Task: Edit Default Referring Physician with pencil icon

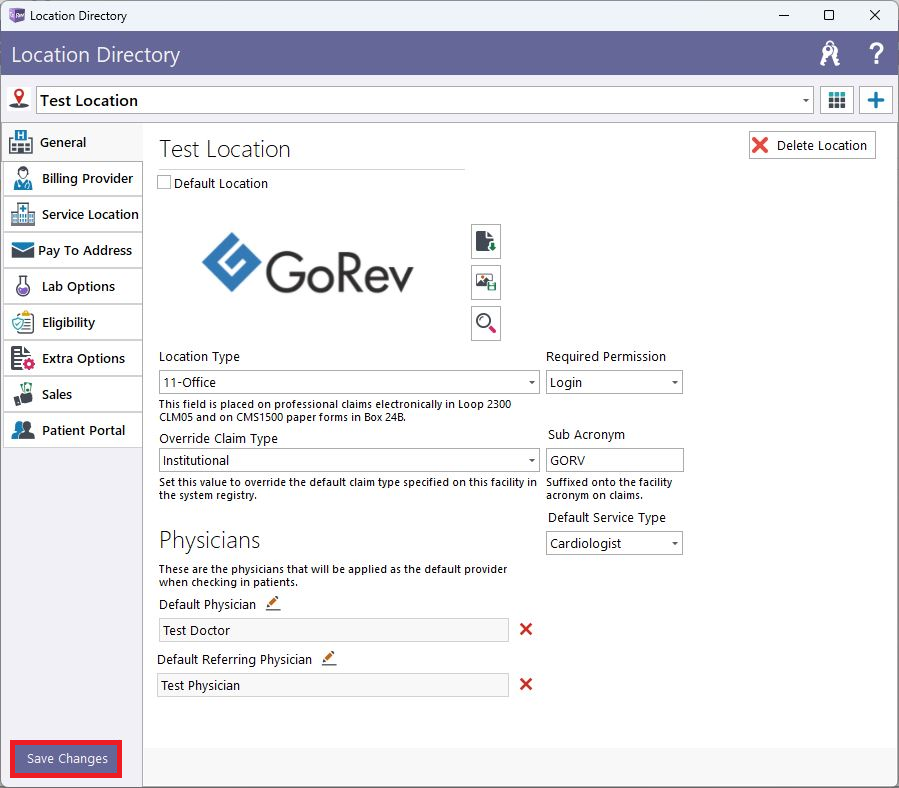Action: pyautogui.click(x=329, y=658)
